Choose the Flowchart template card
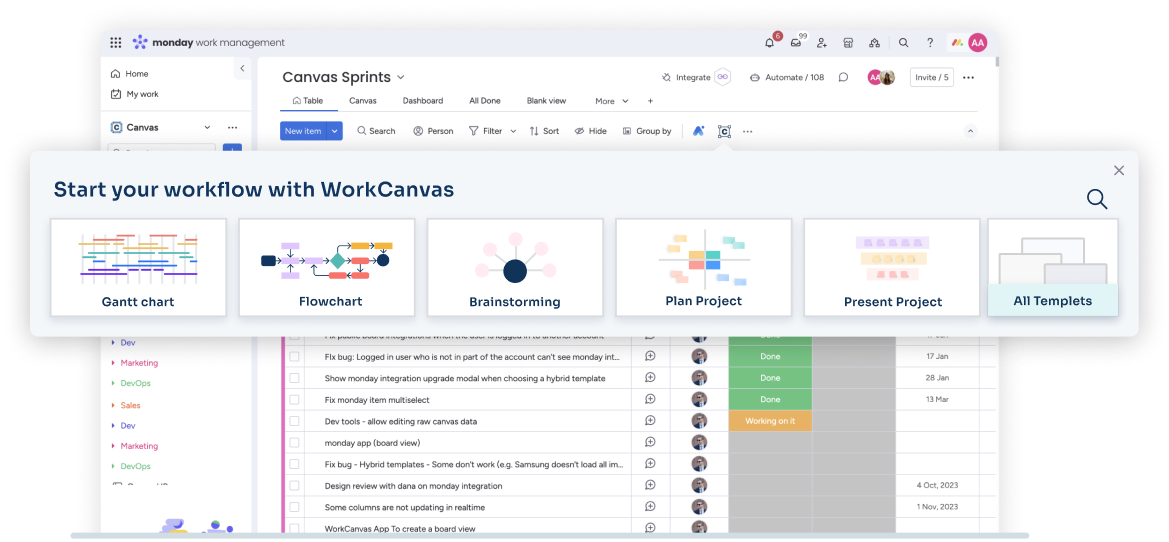The image size is (1169, 542). tap(327, 268)
